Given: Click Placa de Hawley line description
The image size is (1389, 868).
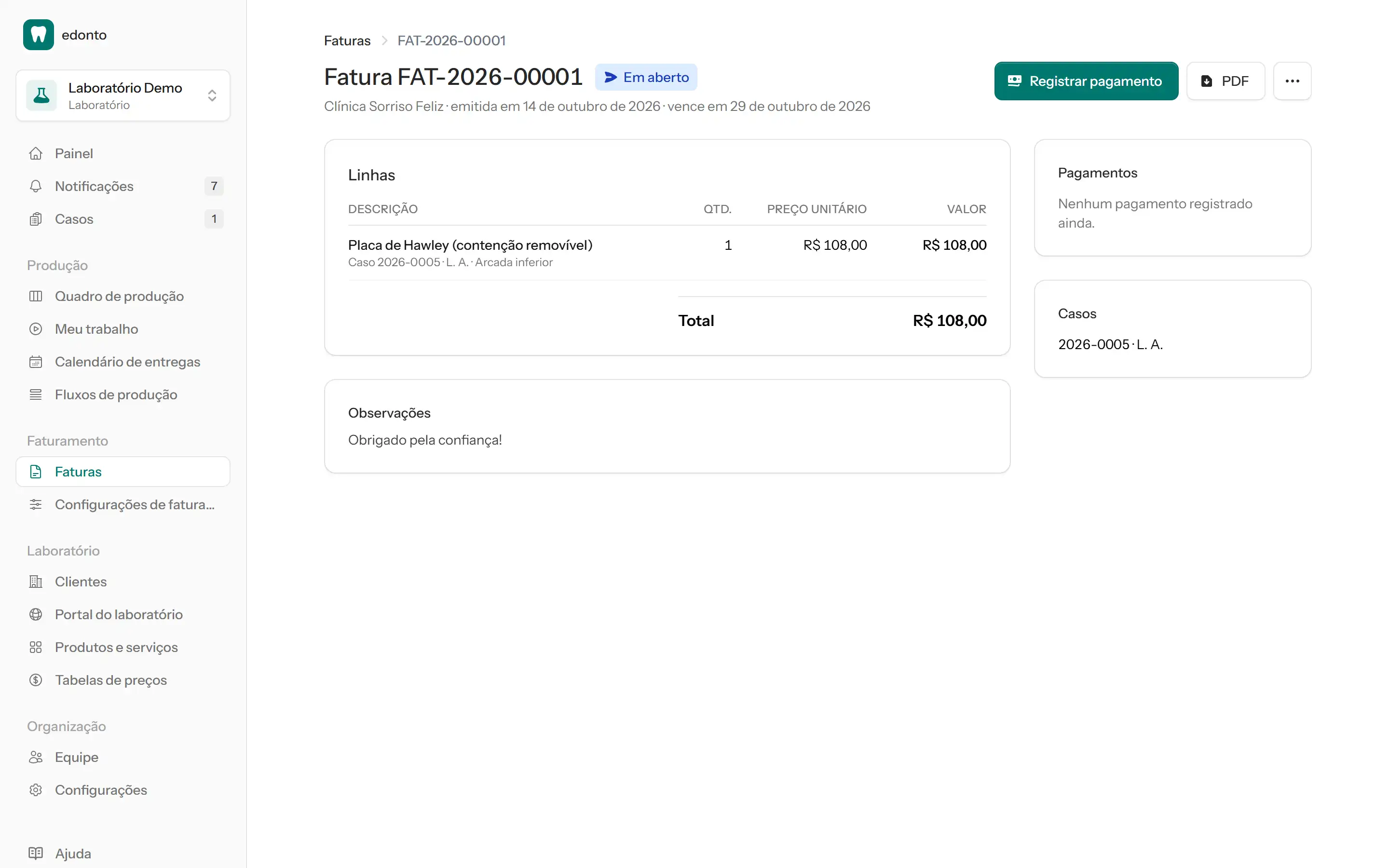Looking at the screenshot, I should point(470,245).
